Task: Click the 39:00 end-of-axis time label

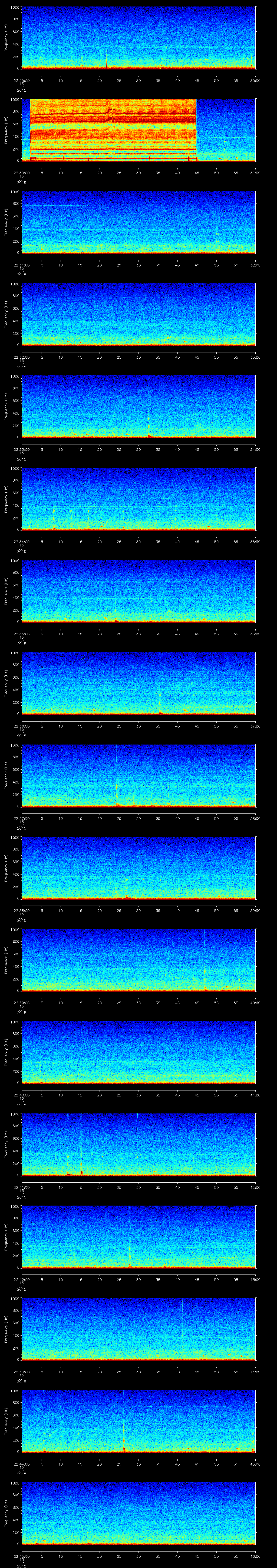Action: tap(255, 910)
